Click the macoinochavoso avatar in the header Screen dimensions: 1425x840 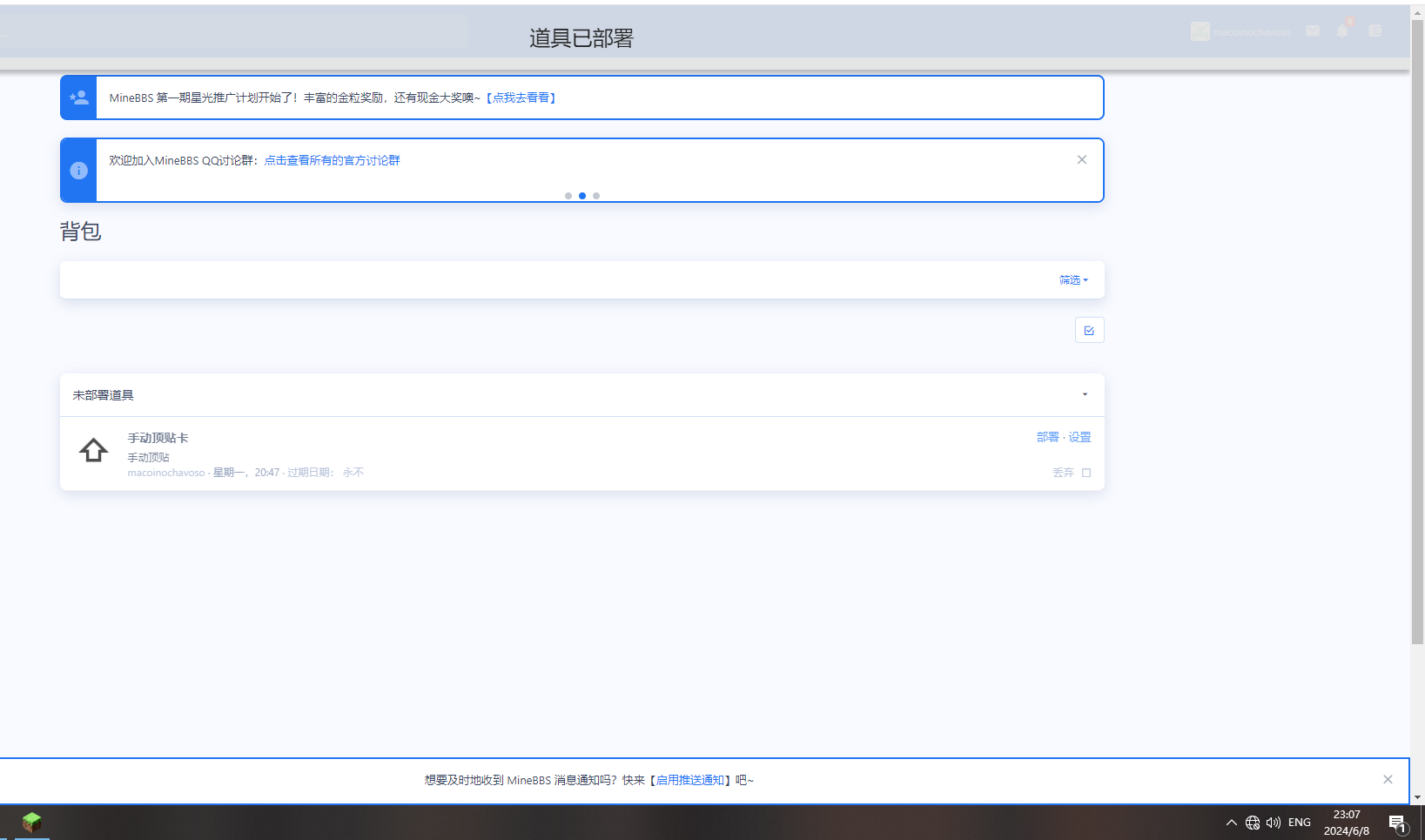1200,31
